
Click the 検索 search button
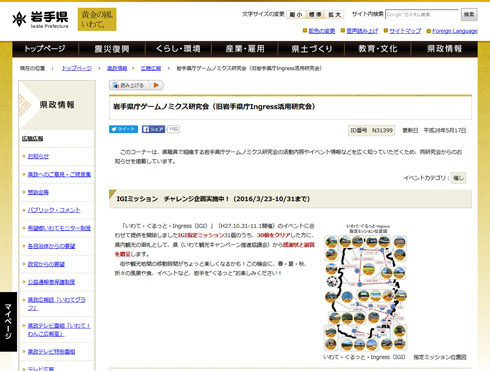469,14
